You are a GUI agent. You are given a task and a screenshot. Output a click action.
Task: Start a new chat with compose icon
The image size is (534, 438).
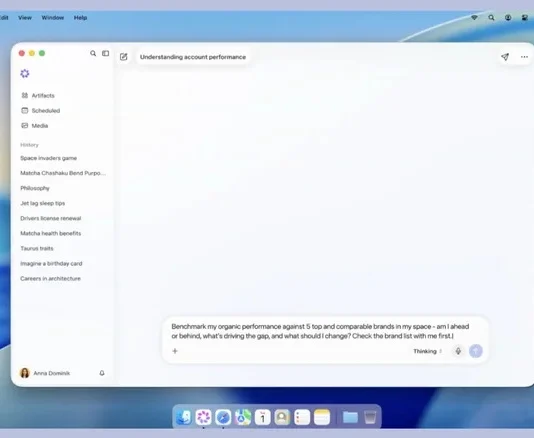(124, 57)
